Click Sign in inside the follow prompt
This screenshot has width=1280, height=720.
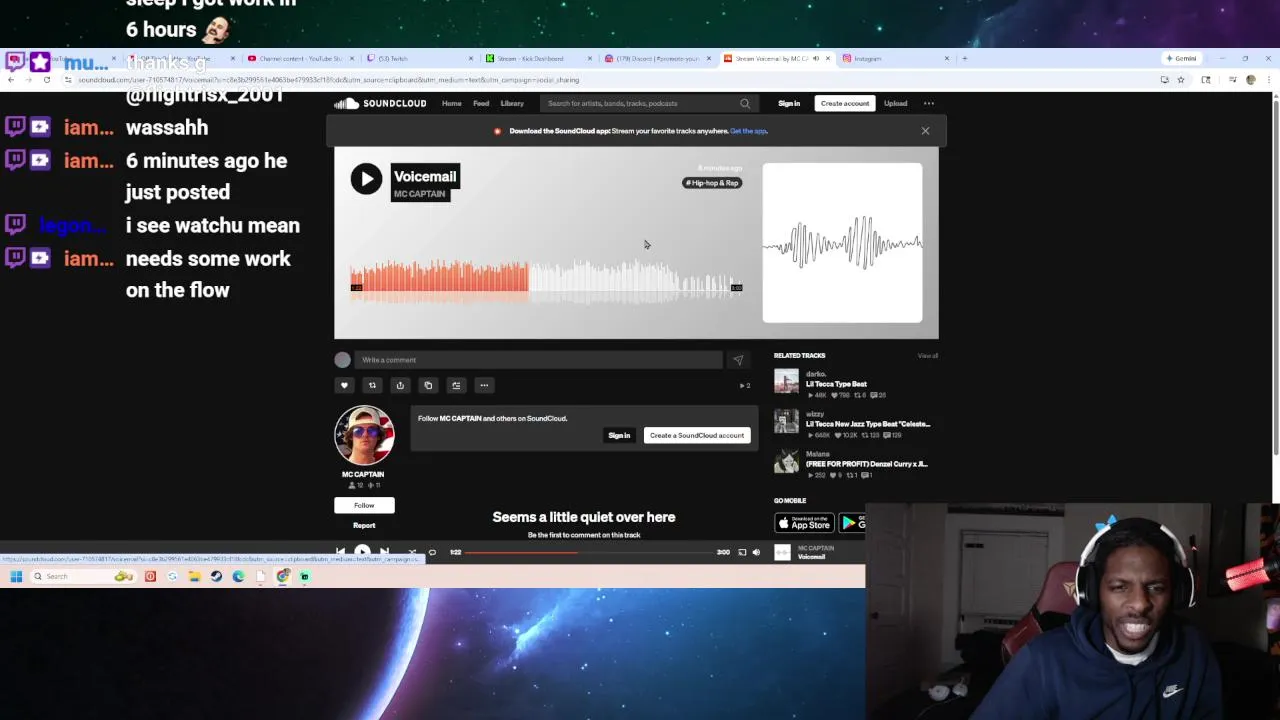coord(619,435)
